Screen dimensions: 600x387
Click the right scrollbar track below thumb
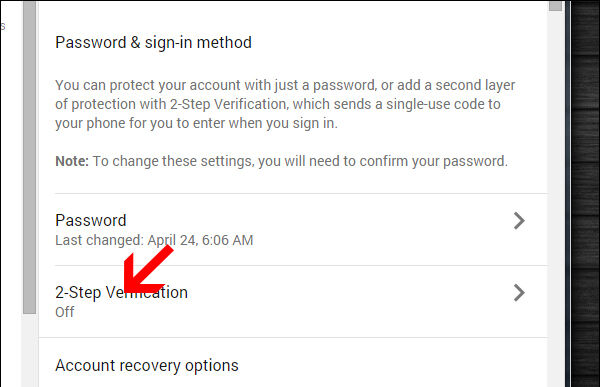(x=555, y=199)
